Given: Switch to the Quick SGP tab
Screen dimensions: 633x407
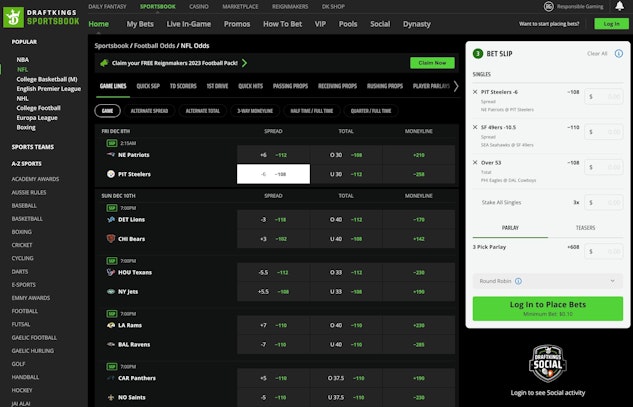Looking at the screenshot, I should (148, 86).
